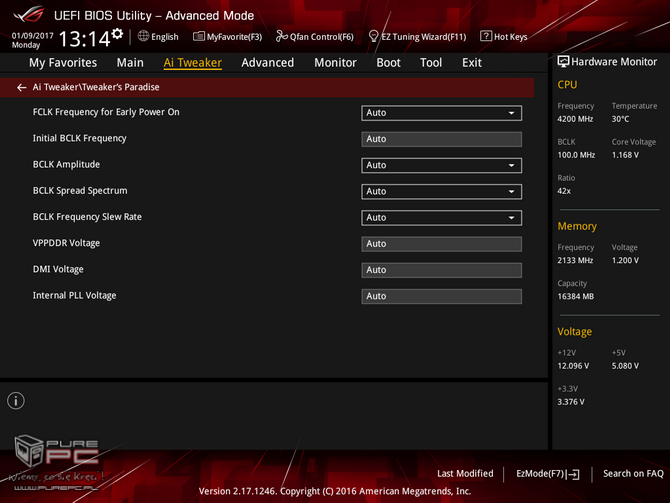Select the BCLK Frequency Slew Rate label

coord(87,217)
